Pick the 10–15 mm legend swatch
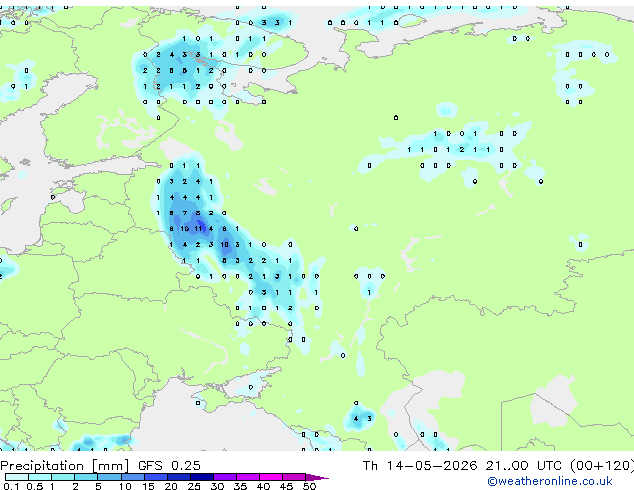The height and width of the screenshot is (490, 634). [133, 477]
